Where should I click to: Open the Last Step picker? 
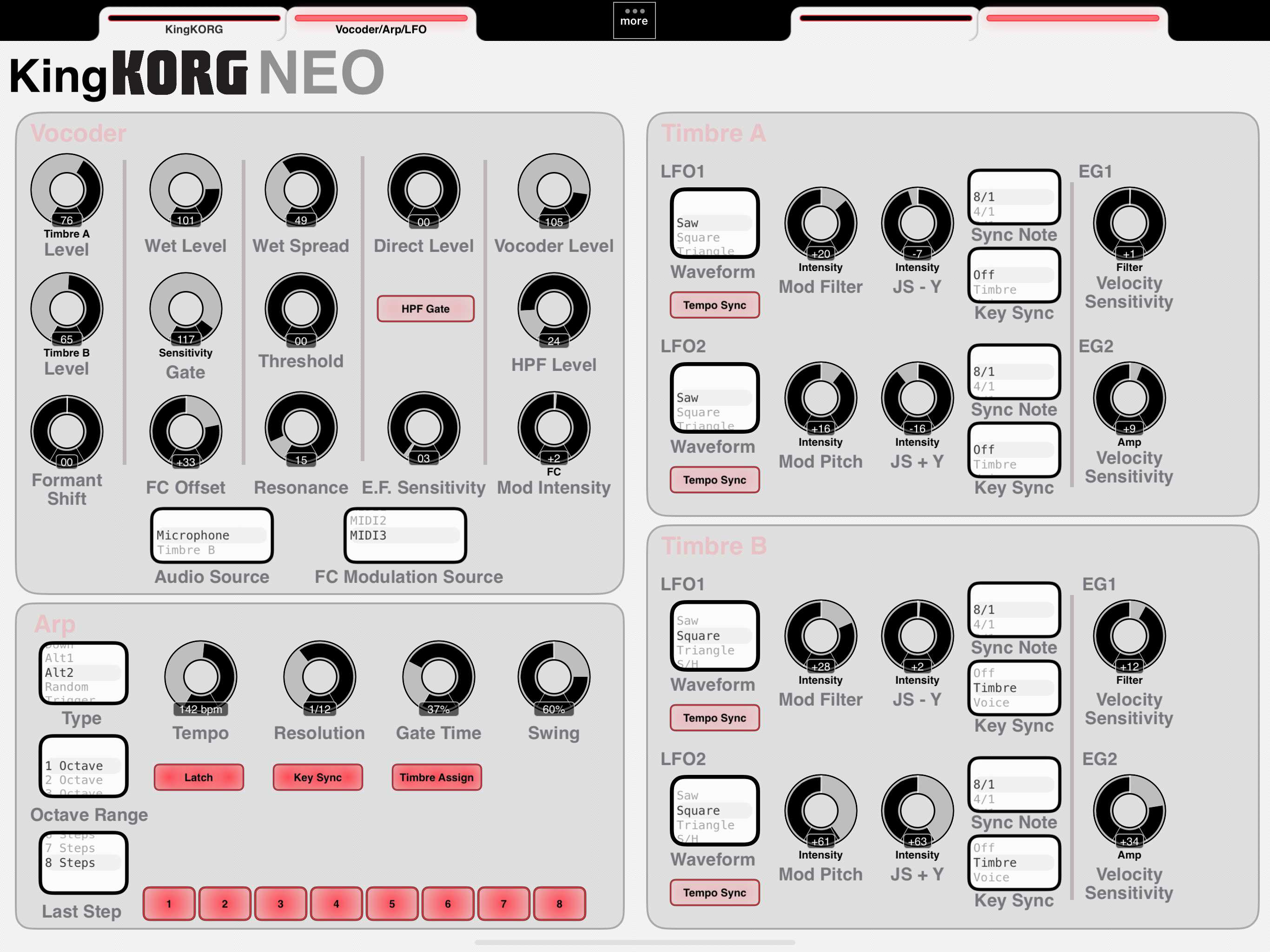tap(83, 863)
